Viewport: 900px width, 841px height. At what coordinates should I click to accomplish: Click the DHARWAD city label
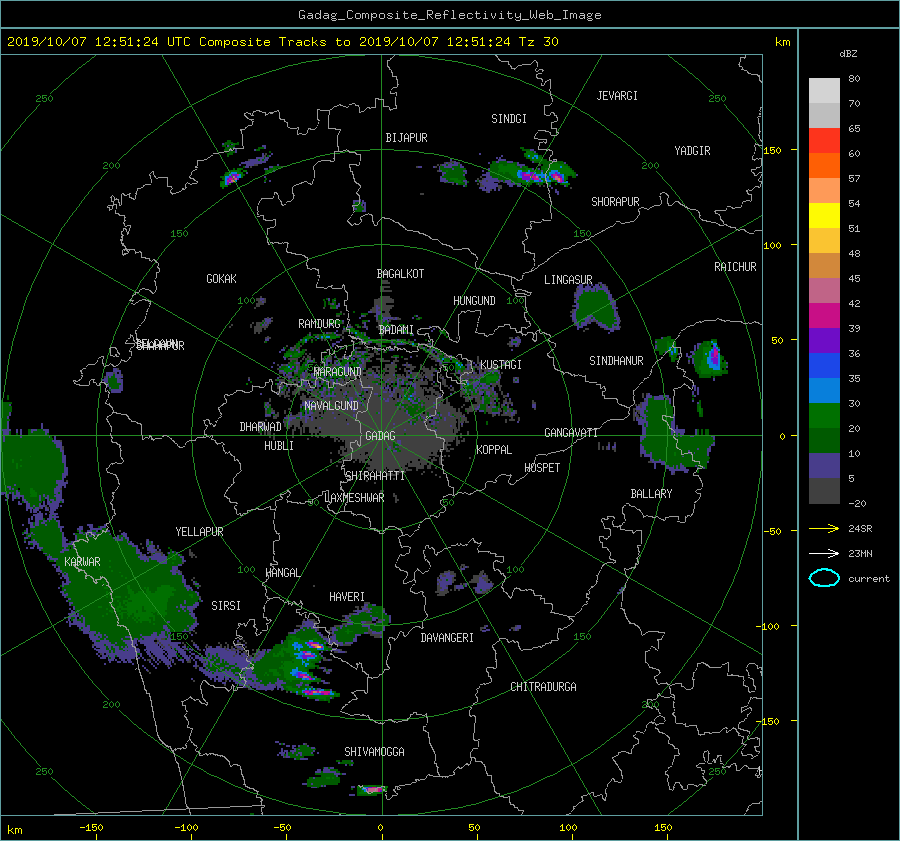tap(260, 427)
